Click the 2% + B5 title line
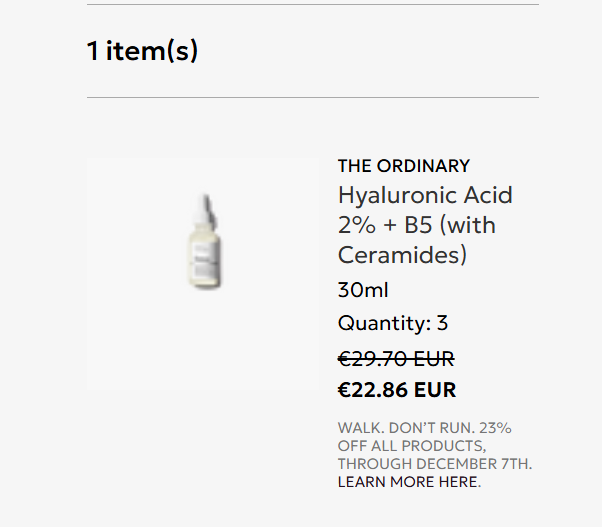 pos(416,225)
